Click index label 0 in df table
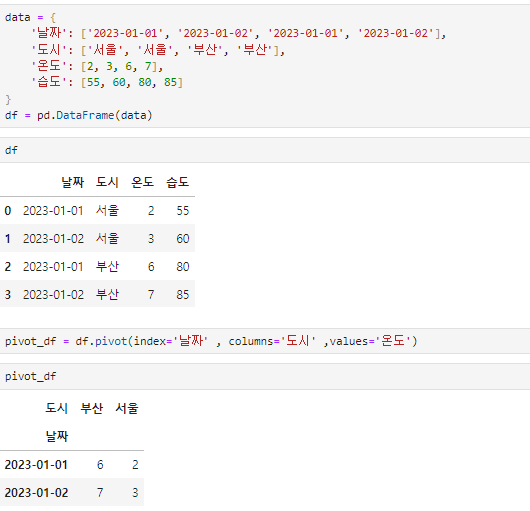530x511 pixels. coord(8,211)
